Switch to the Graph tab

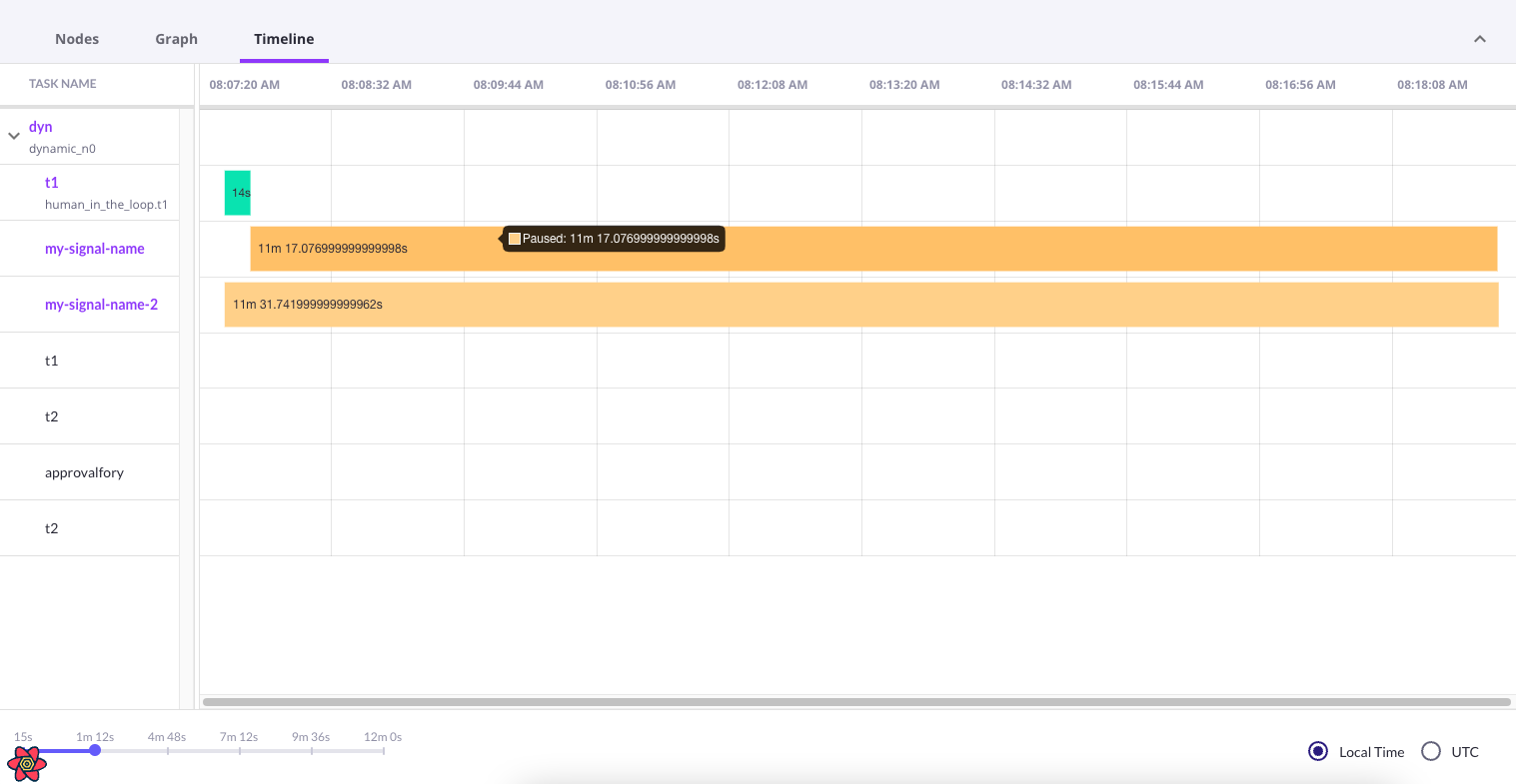[x=176, y=39]
